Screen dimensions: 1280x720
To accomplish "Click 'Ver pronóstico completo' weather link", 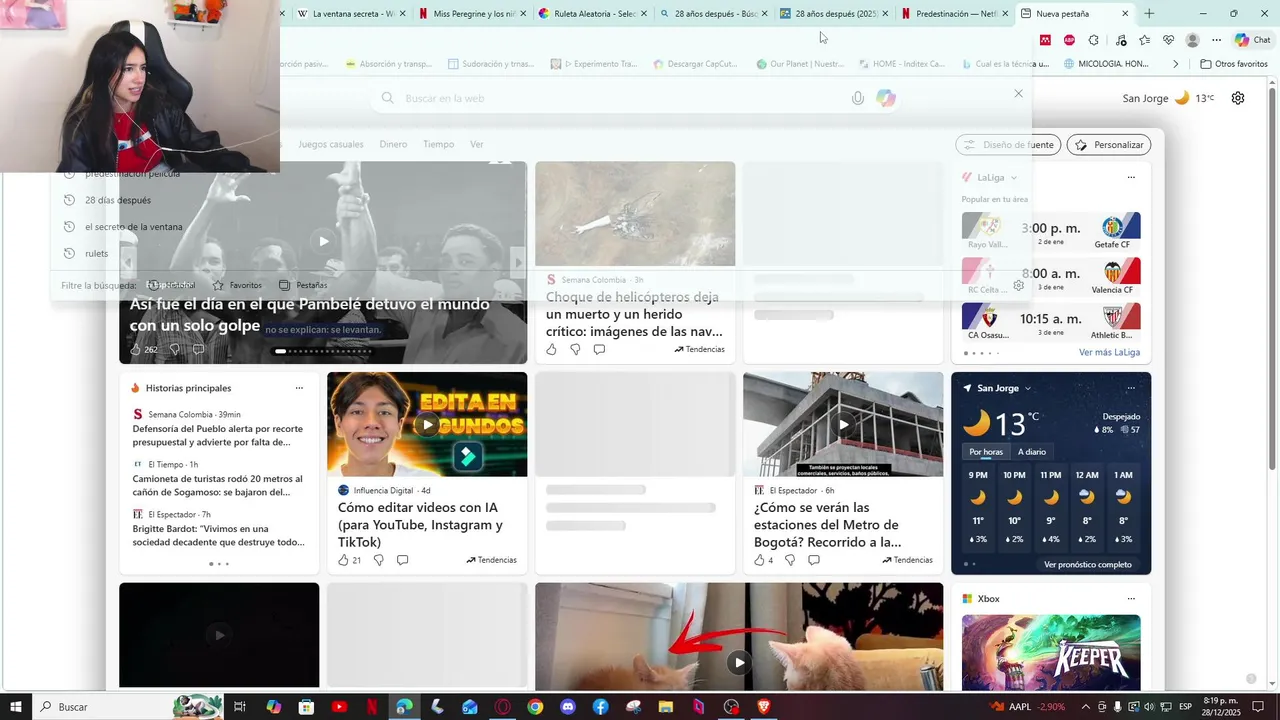I will 1088,565.
